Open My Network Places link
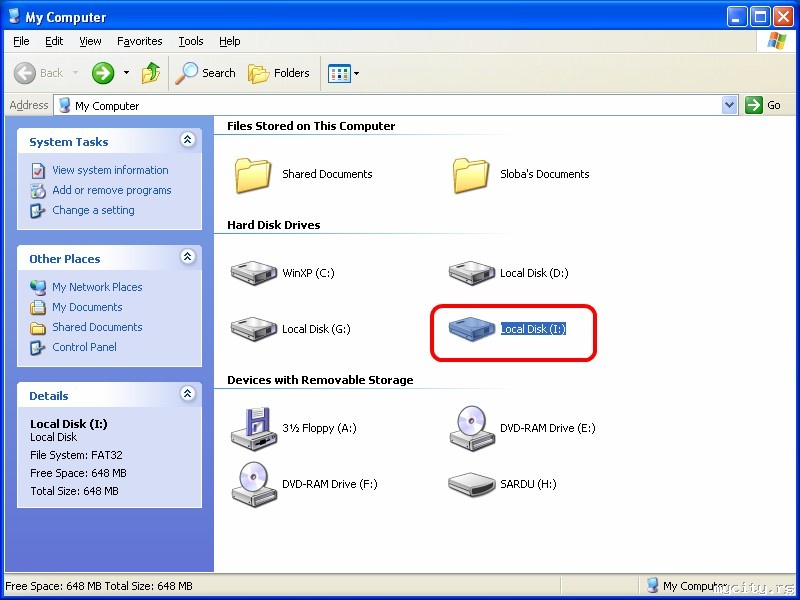800x600 pixels. (x=97, y=287)
